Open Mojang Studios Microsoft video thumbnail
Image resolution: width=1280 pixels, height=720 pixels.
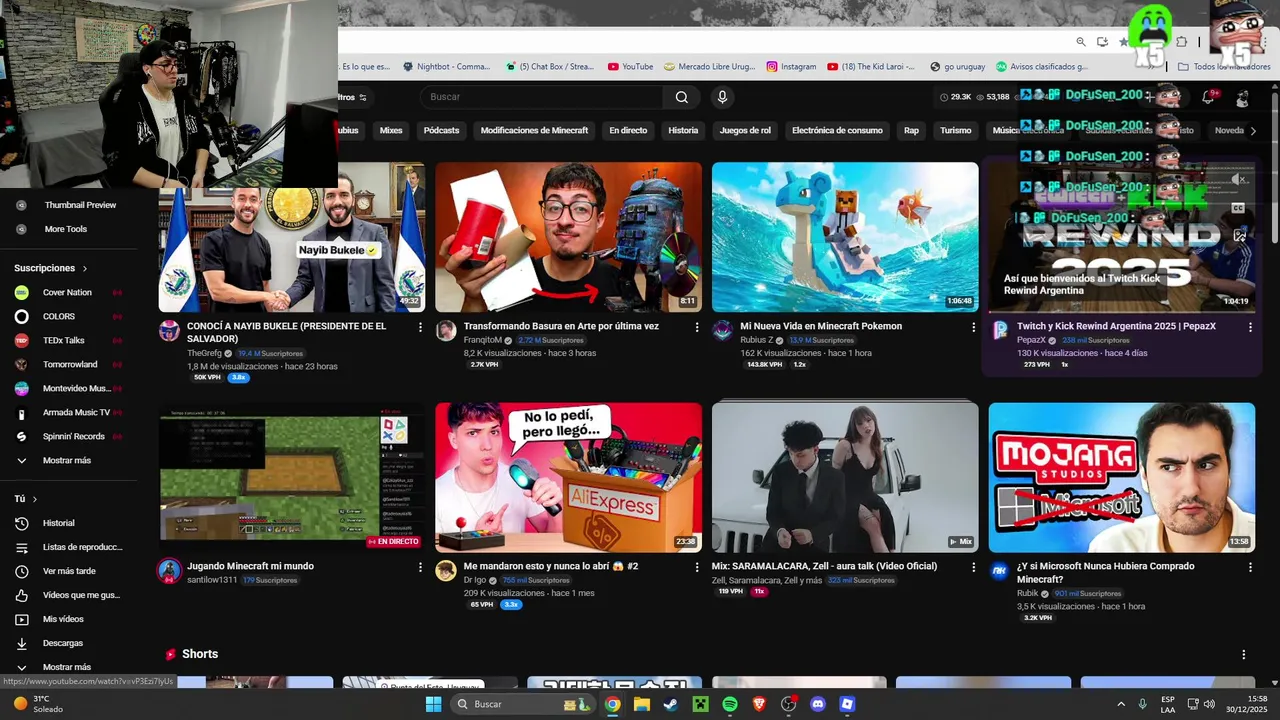(1122, 477)
